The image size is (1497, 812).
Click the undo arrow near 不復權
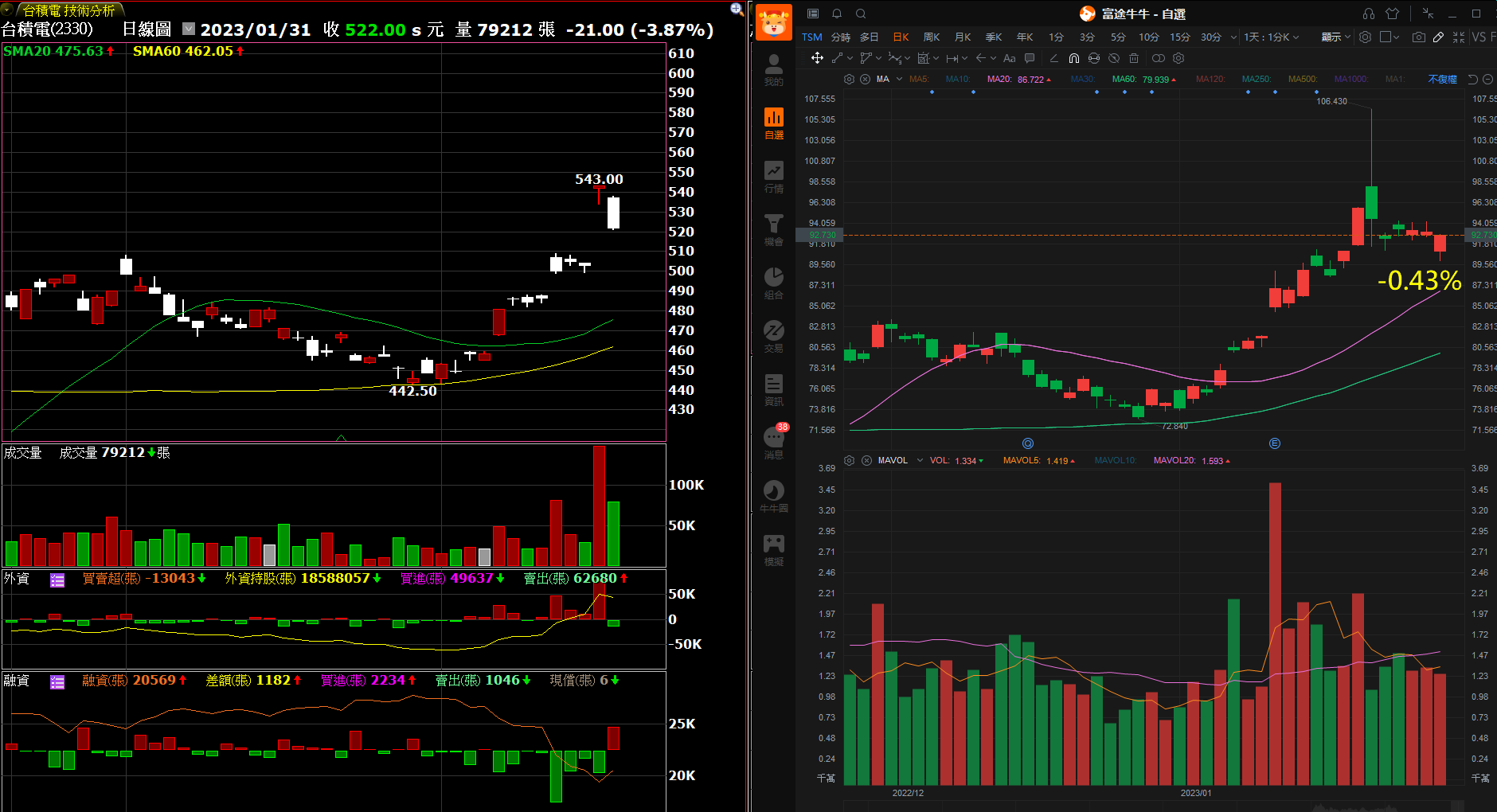(1473, 79)
